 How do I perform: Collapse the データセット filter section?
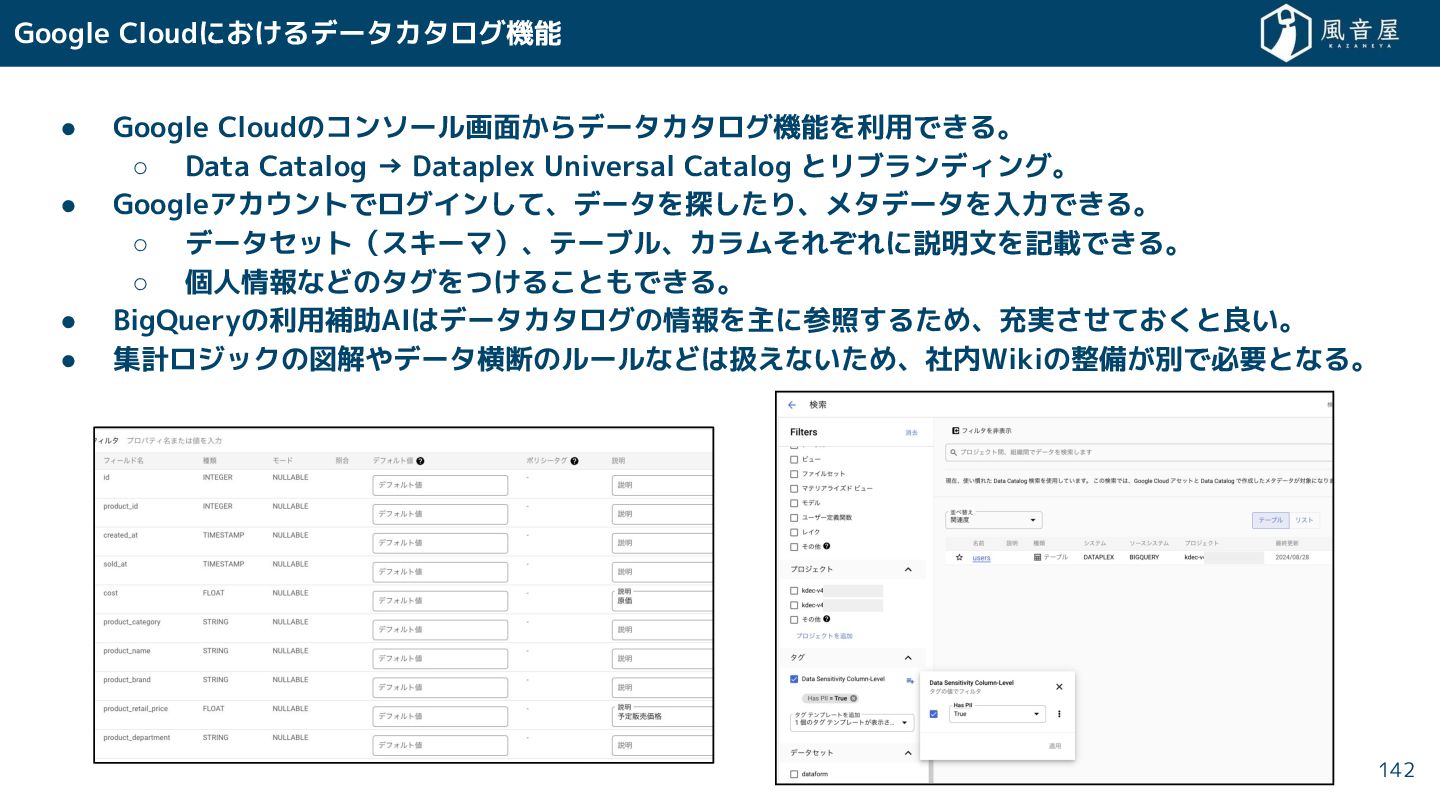(908, 752)
